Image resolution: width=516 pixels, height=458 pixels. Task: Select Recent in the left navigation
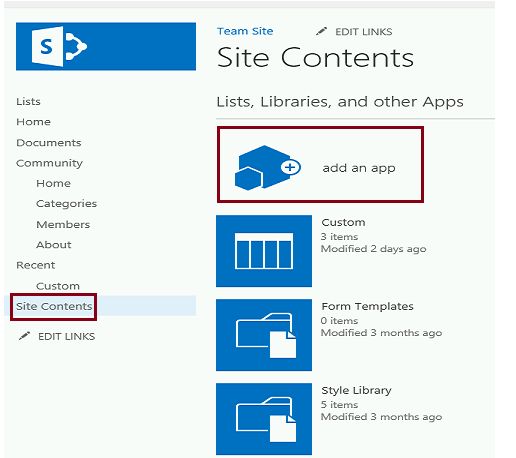pyautogui.click(x=36, y=265)
